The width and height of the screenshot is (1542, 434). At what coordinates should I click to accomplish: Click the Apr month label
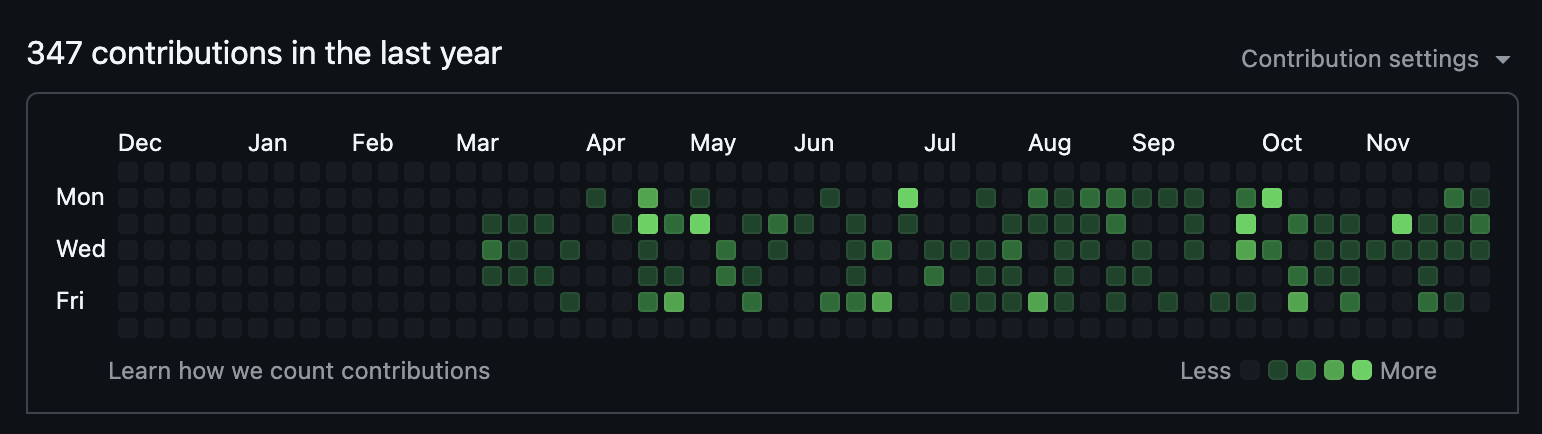pyautogui.click(x=605, y=143)
